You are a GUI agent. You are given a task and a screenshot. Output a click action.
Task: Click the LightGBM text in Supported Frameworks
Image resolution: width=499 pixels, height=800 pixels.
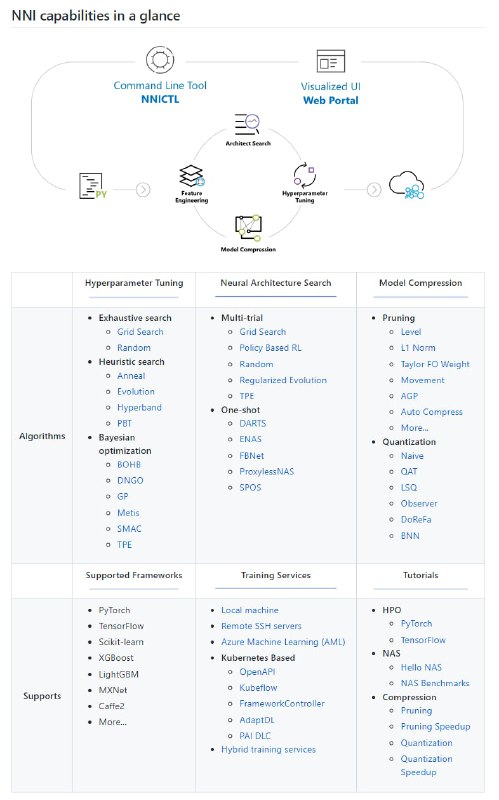[118, 674]
